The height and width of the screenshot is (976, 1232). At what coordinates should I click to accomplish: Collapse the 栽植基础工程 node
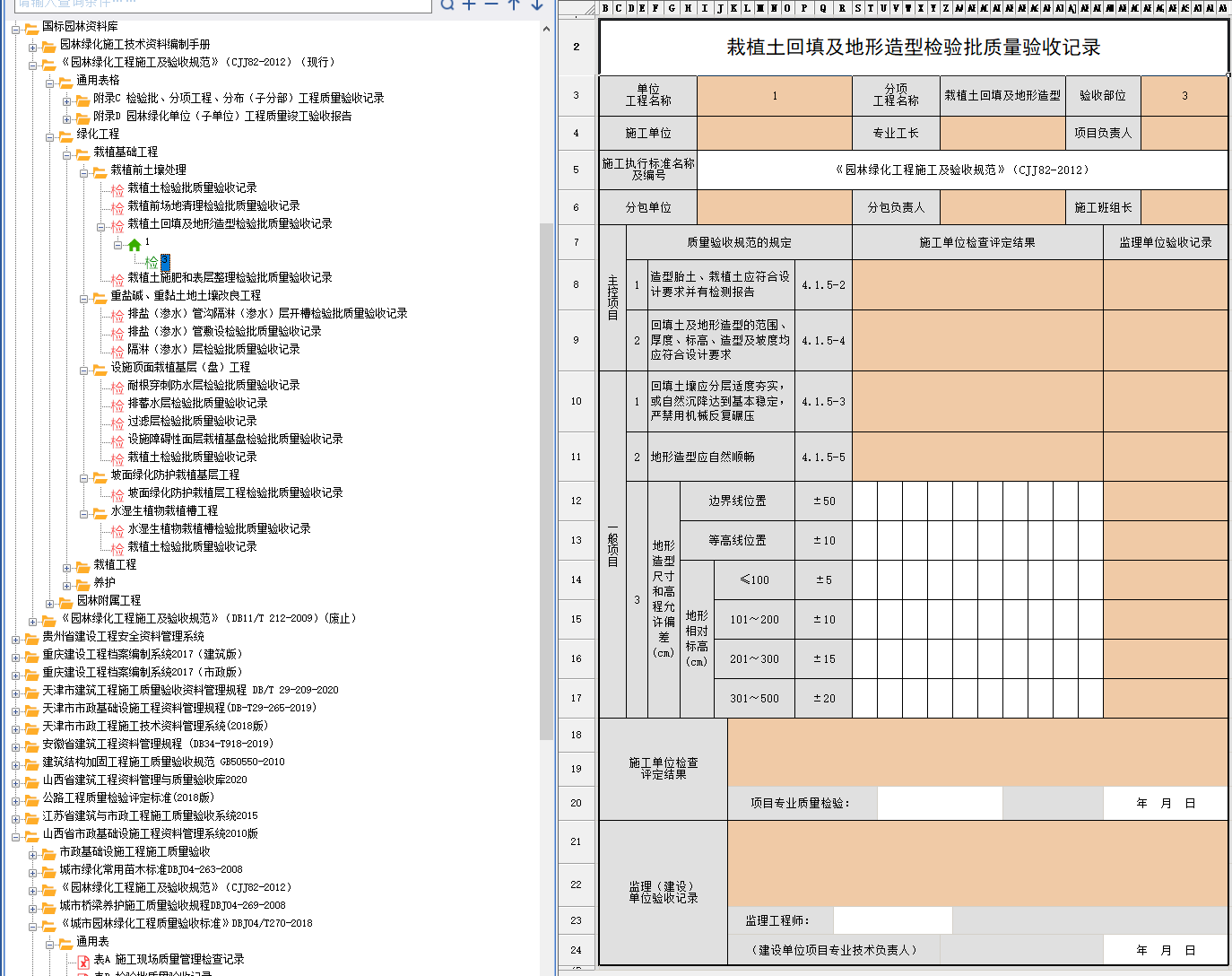point(67,154)
